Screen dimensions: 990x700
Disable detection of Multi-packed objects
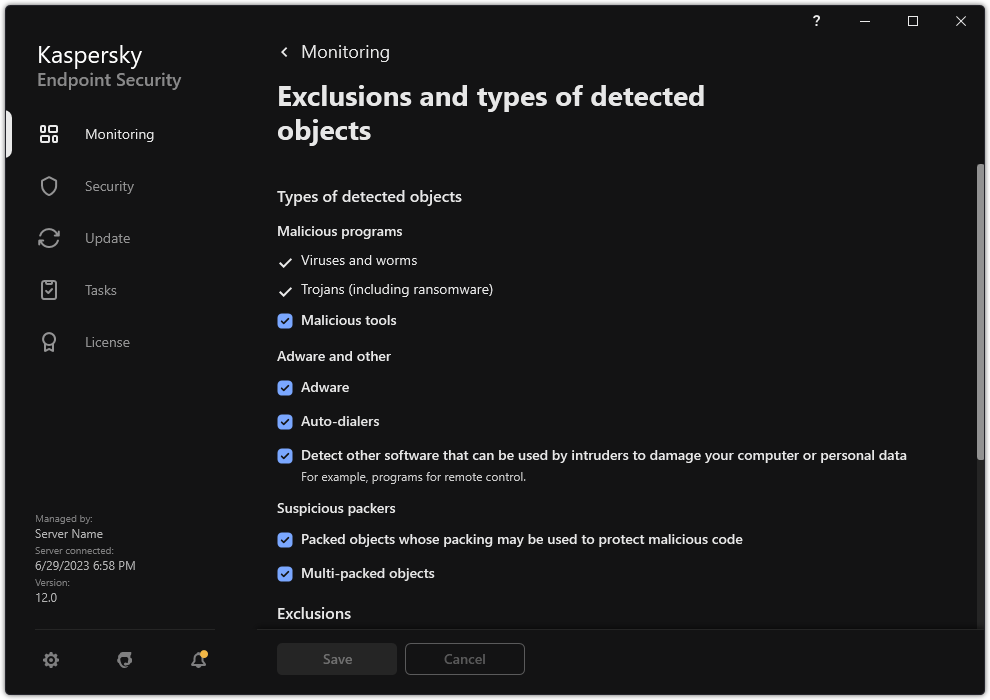click(283, 573)
